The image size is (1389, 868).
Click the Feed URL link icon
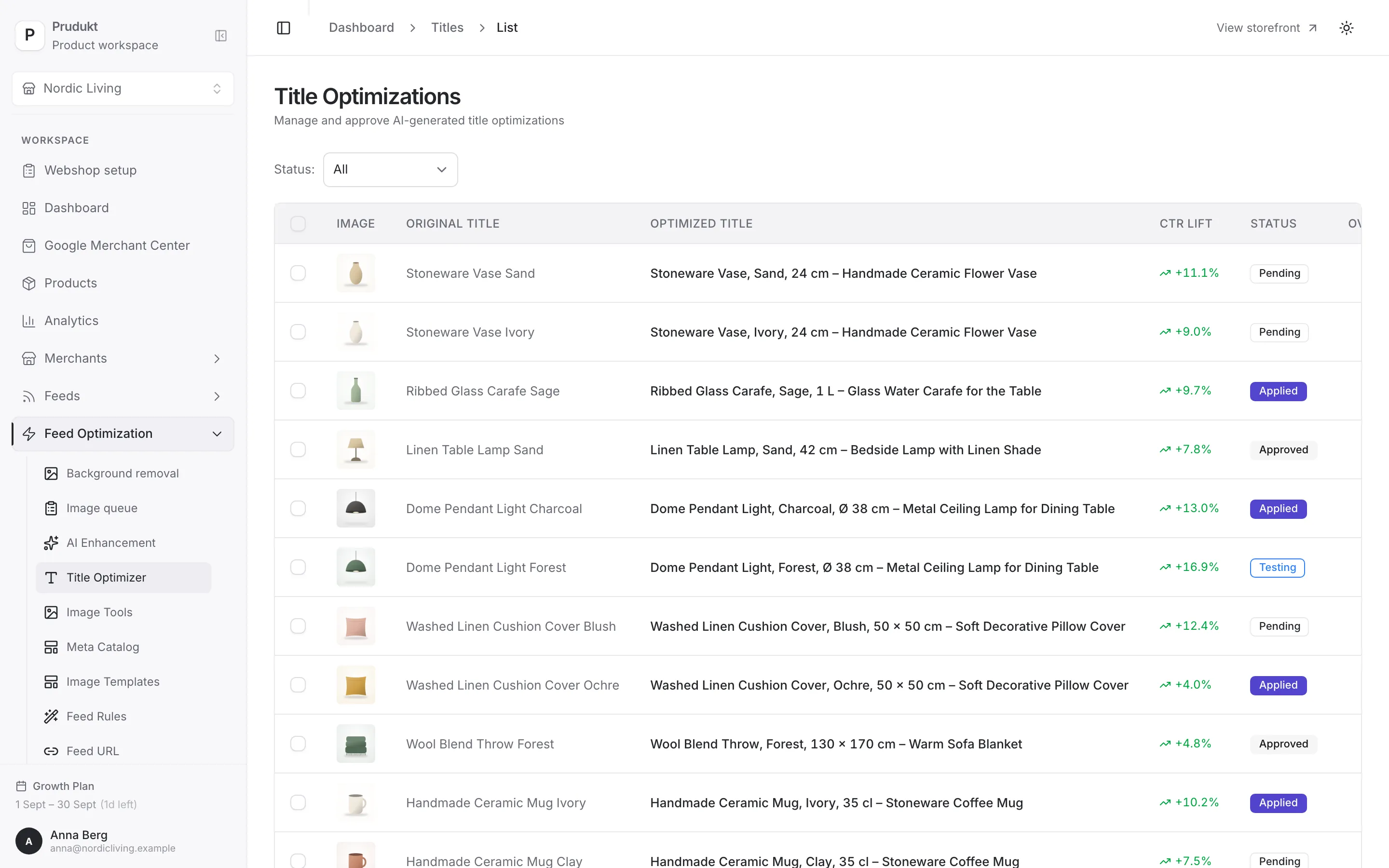pyautogui.click(x=51, y=751)
